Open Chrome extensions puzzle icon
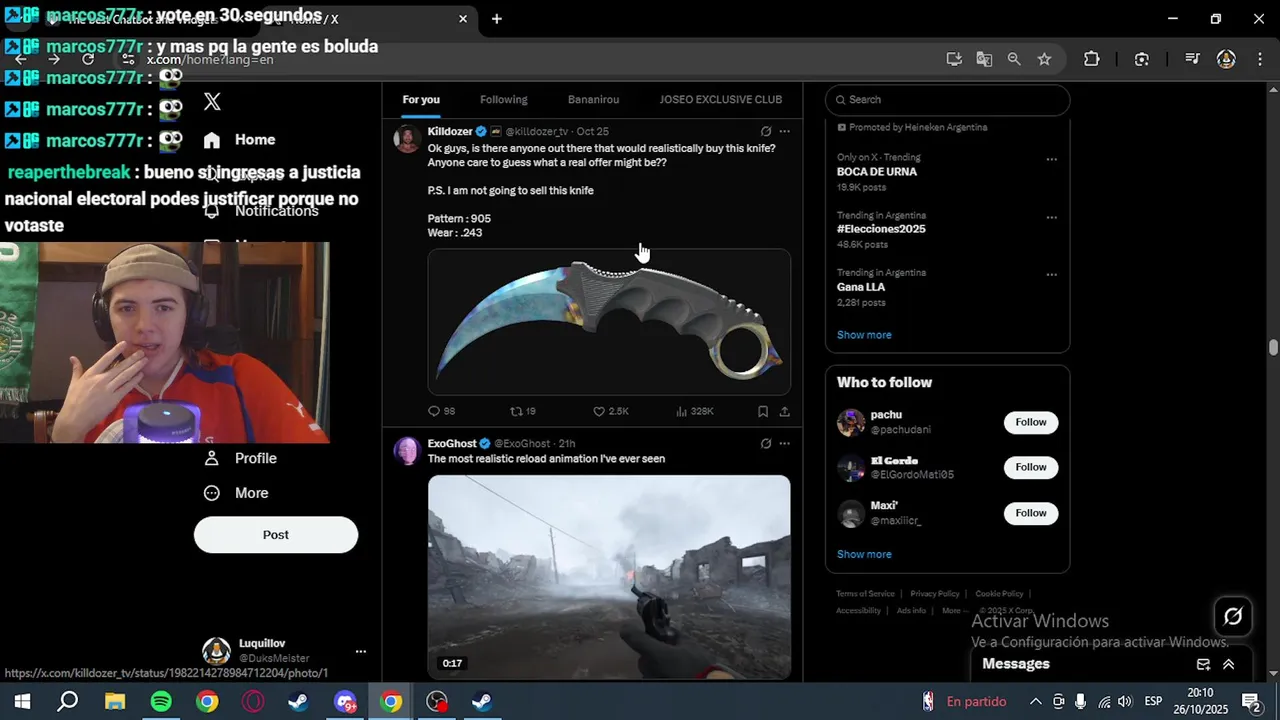The width and height of the screenshot is (1280, 720). tap(1092, 59)
